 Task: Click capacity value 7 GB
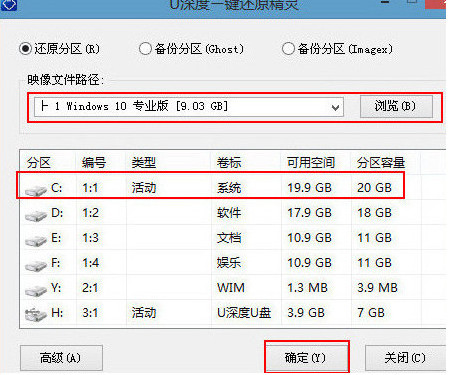371,313
